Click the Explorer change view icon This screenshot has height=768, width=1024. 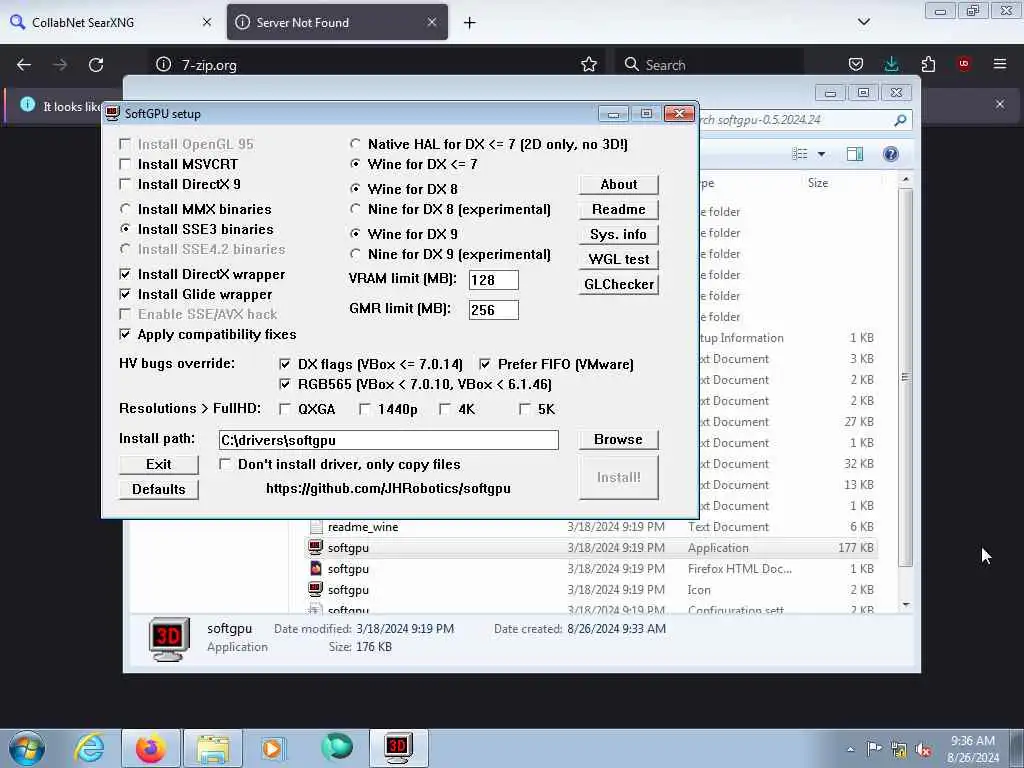[800, 154]
